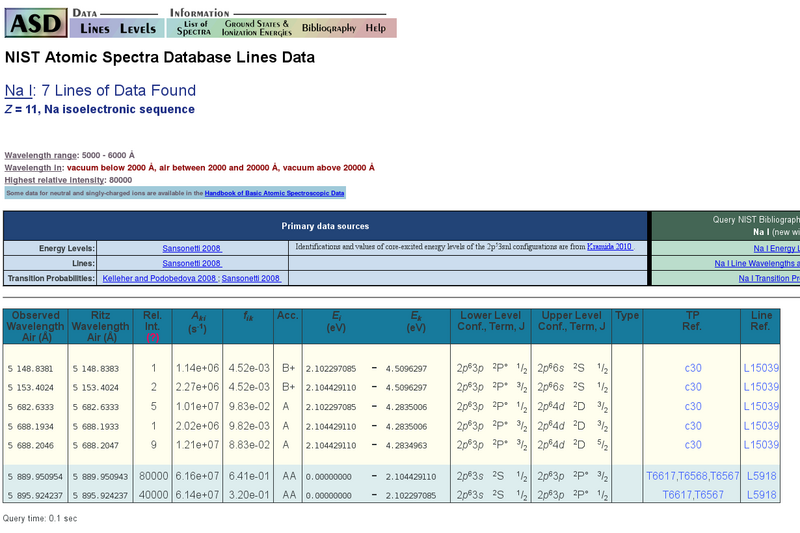Open Sansonetti 2008 Lines source

click(x=192, y=263)
